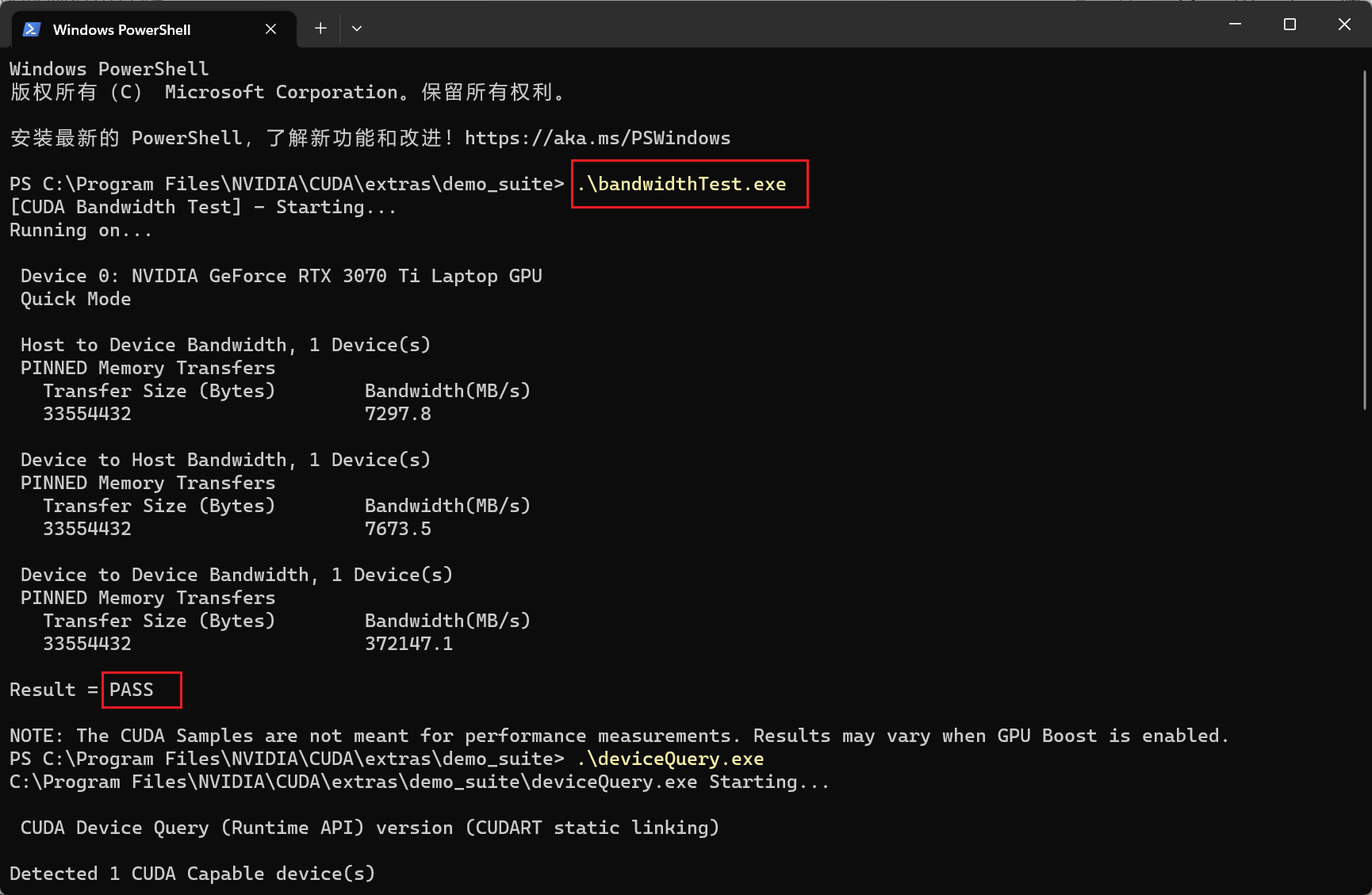Click the NOTE about CUDA Samples line
The height and width of the screenshot is (895, 1372).
(619, 736)
